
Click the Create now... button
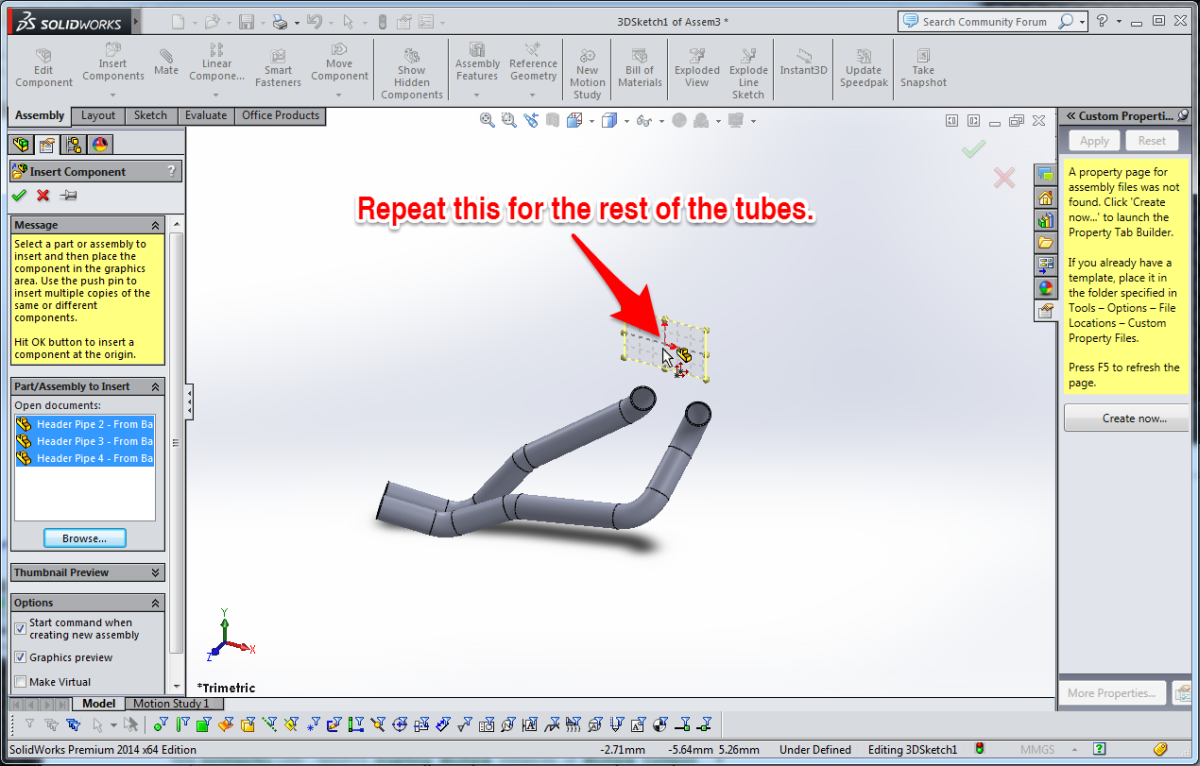pos(1125,418)
